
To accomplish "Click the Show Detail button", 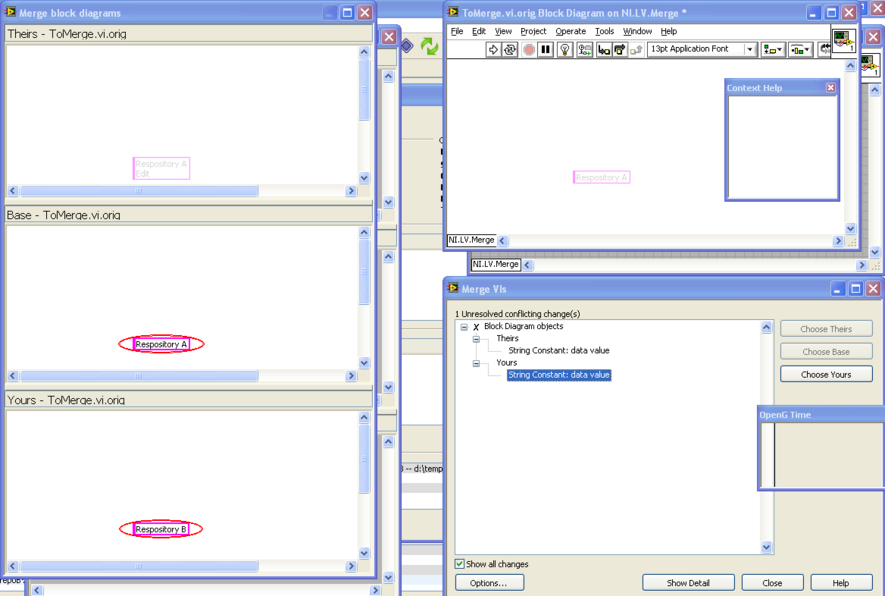I will tap(688, 582).
